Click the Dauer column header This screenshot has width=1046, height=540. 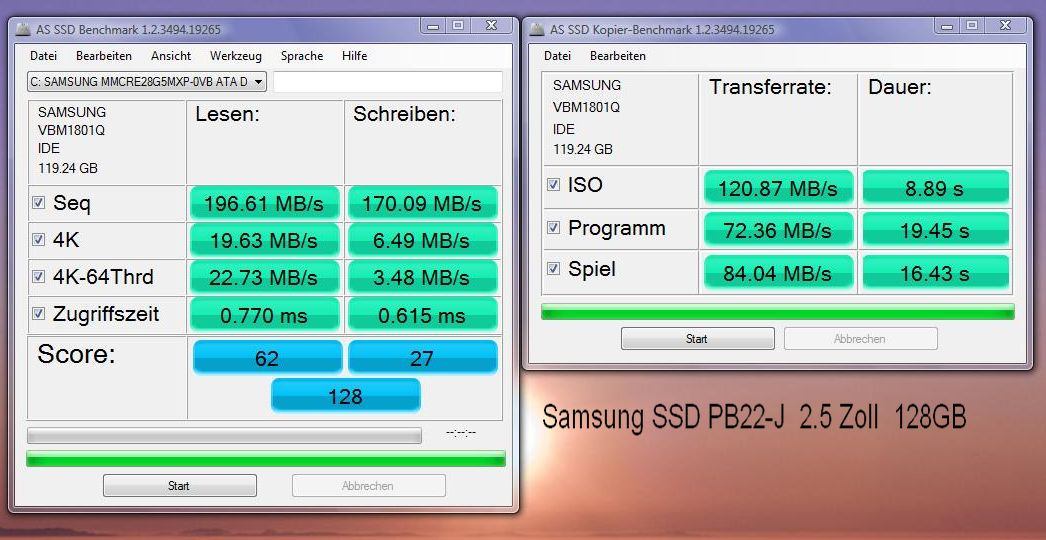tap(900, 87)
